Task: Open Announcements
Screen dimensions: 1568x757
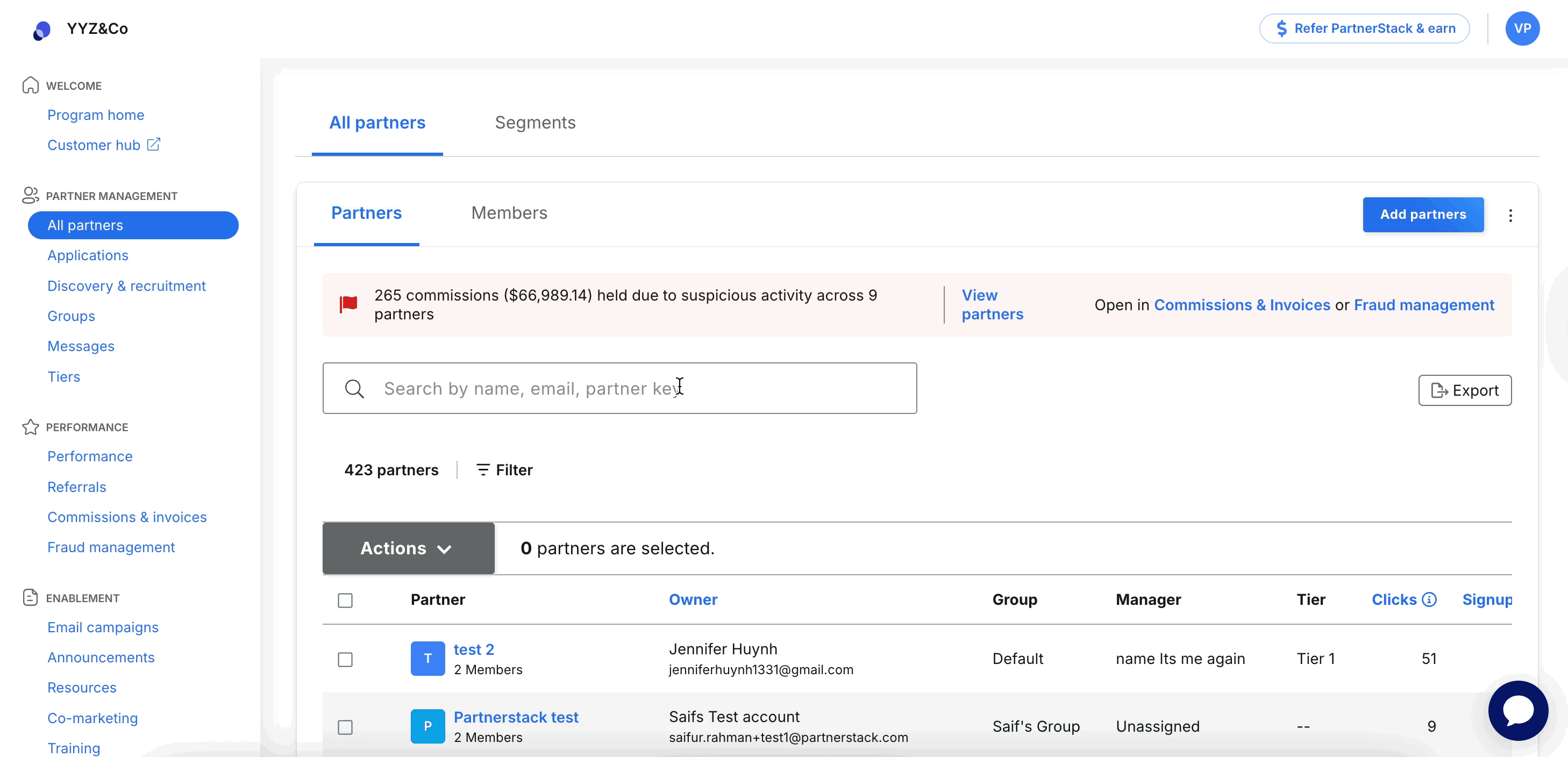Action: click(x=101, y=657)
